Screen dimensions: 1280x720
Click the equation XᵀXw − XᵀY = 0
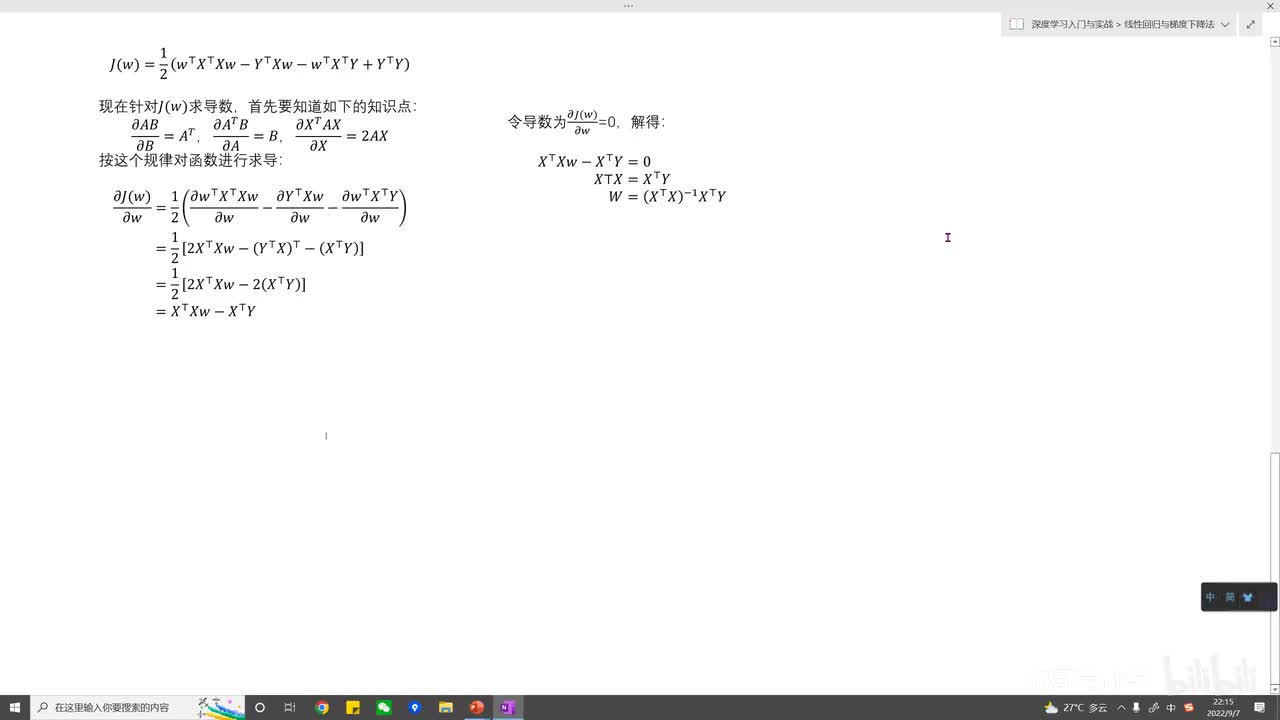click(594, 161)
